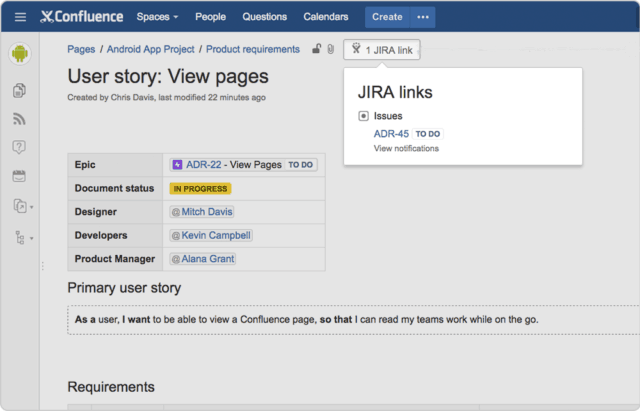This screenshot has height=411, width=640.
Task: Open the ADR-45 issue link
Action: 391,134
